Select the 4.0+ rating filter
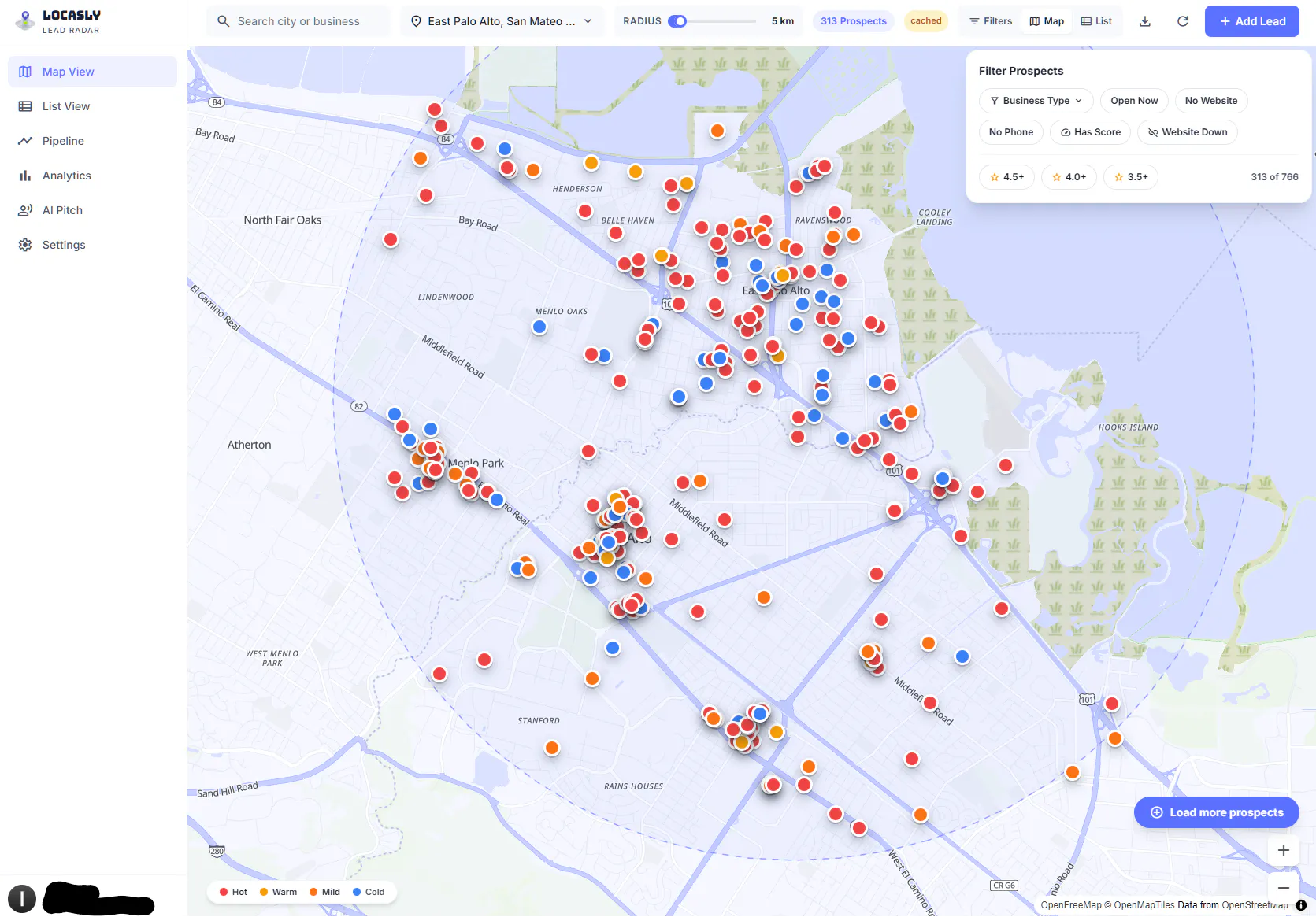Image resolution: width=1316 pixels, height=917 pixels. coord(1069,177)
